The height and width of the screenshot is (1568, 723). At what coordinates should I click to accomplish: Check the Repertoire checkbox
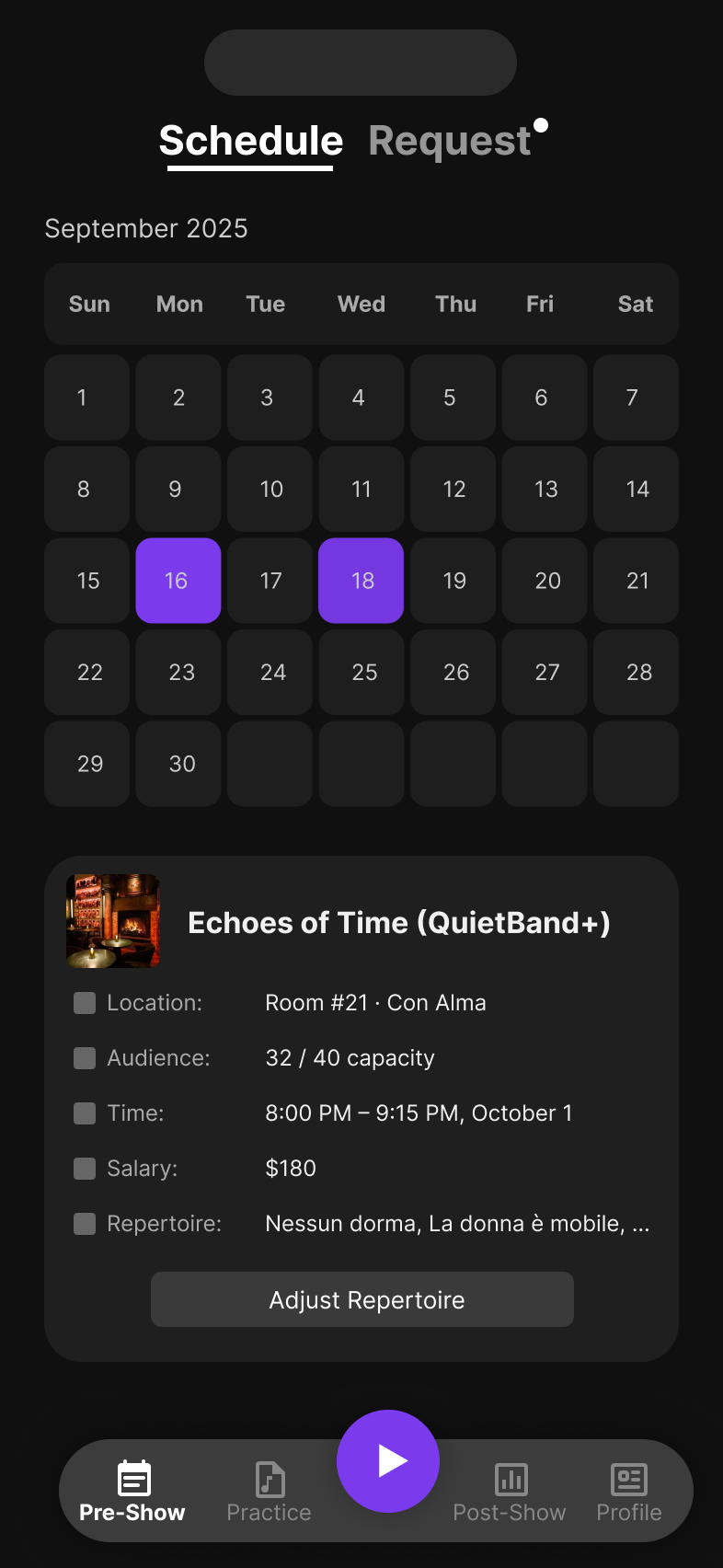coord(85,1224)
